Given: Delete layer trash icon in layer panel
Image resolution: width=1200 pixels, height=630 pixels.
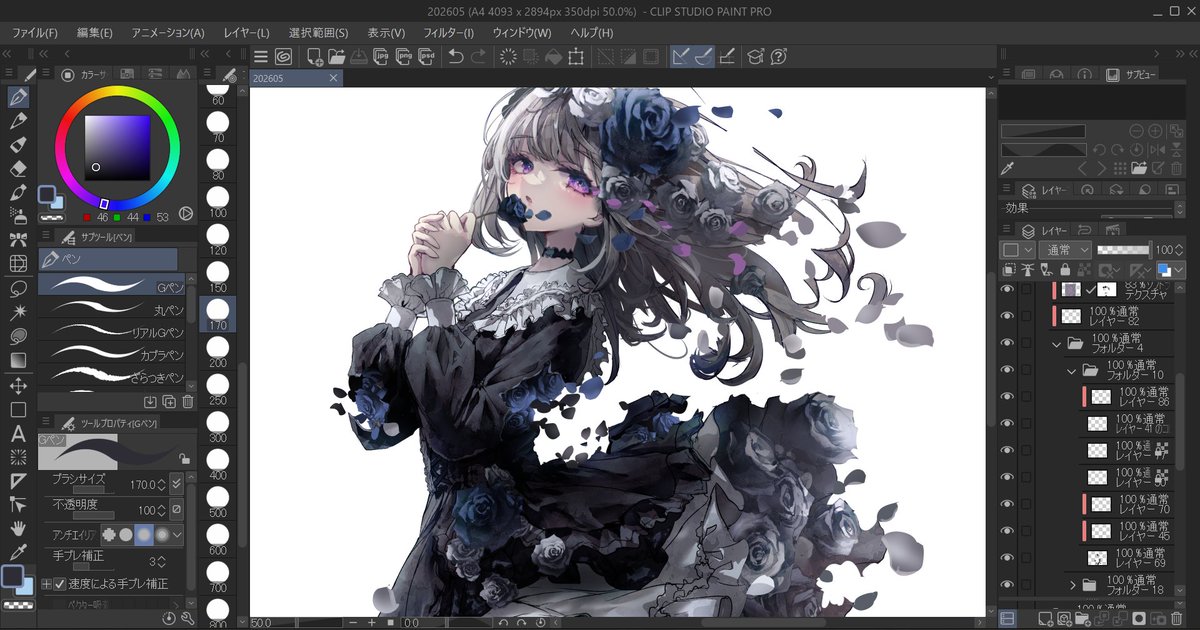Looking at the screenshot, I should coord(1174,620).
